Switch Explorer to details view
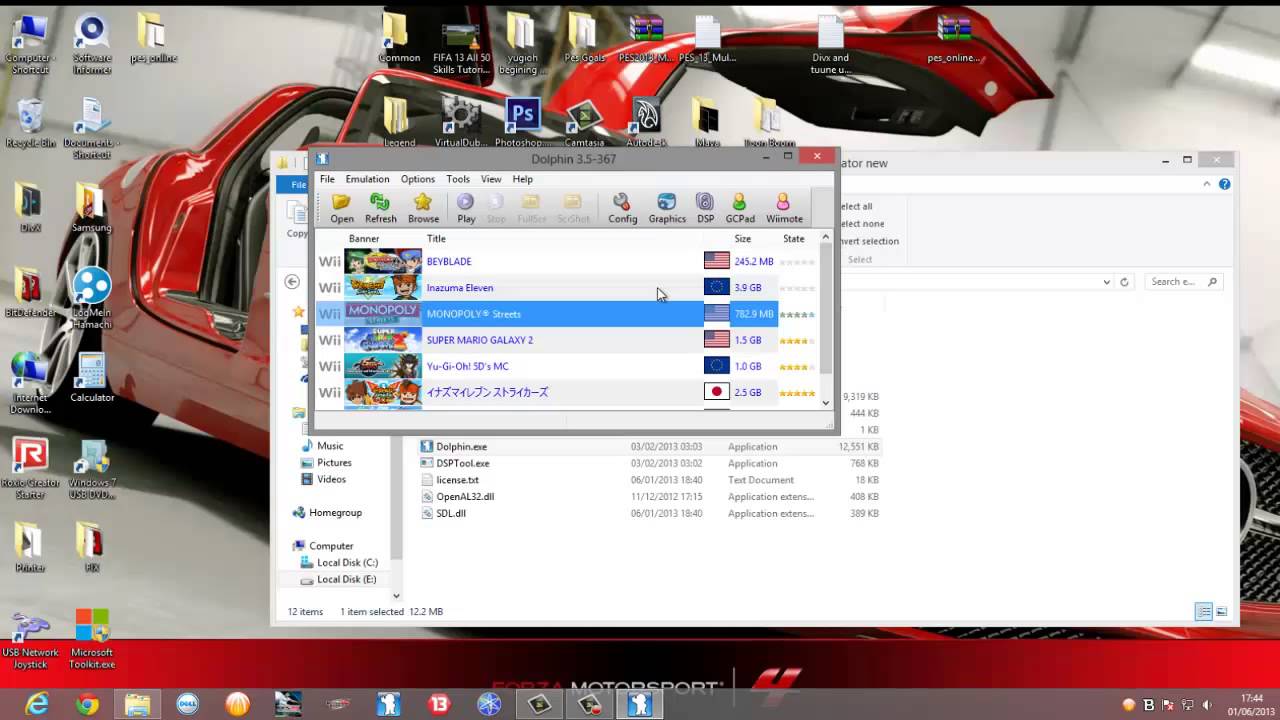This screenshot has height=720, width=1280. click(1204, 611)
